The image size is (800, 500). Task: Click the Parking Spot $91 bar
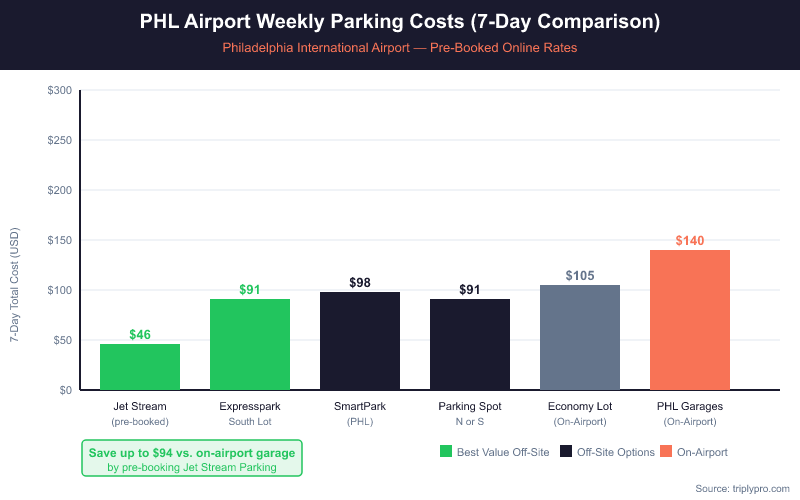[x=470, y=344]
